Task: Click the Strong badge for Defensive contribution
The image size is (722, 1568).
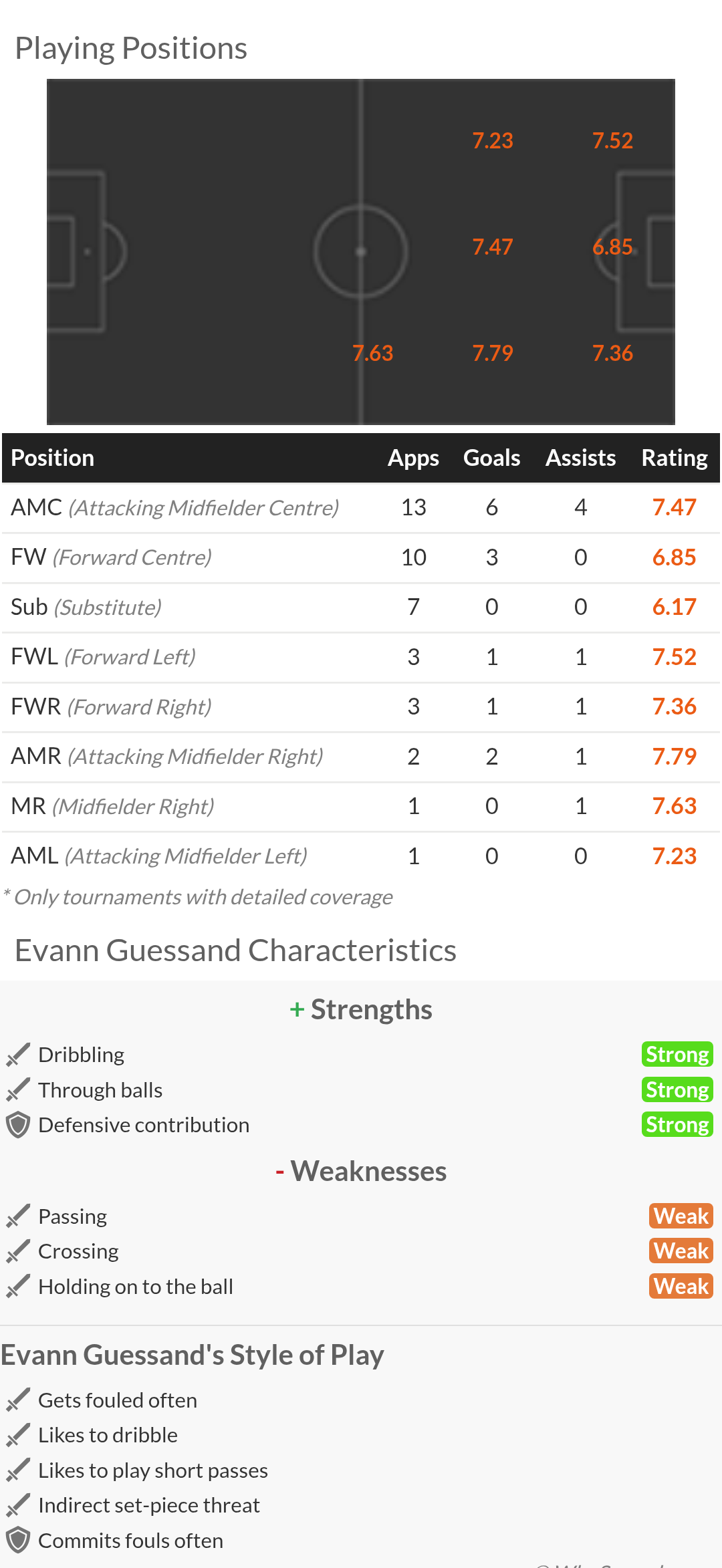Action: [677, 1125]
